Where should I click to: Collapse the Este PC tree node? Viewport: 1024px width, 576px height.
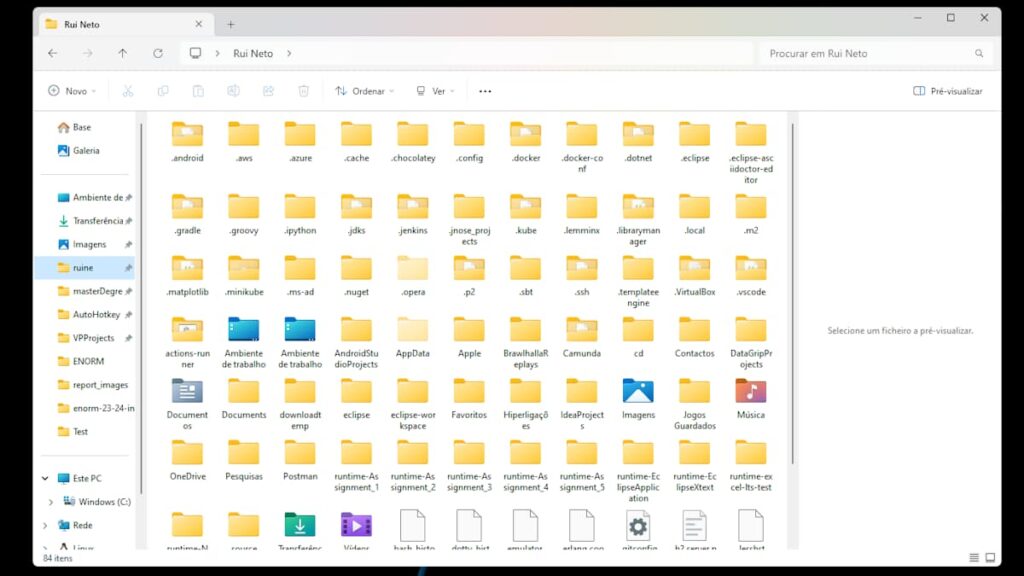[45, 479]
